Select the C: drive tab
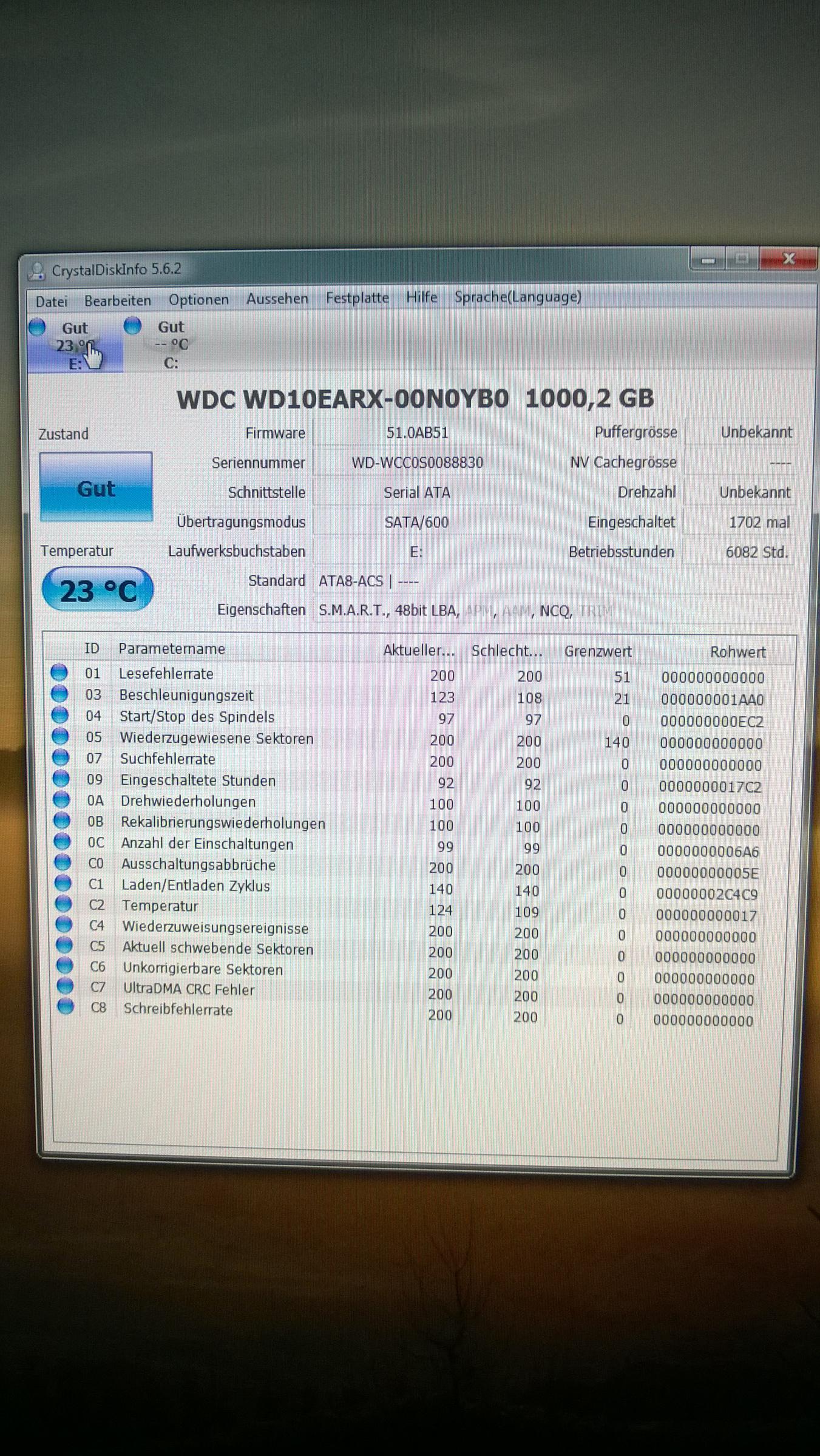820x1456 pixels. [x=171, y=344]
